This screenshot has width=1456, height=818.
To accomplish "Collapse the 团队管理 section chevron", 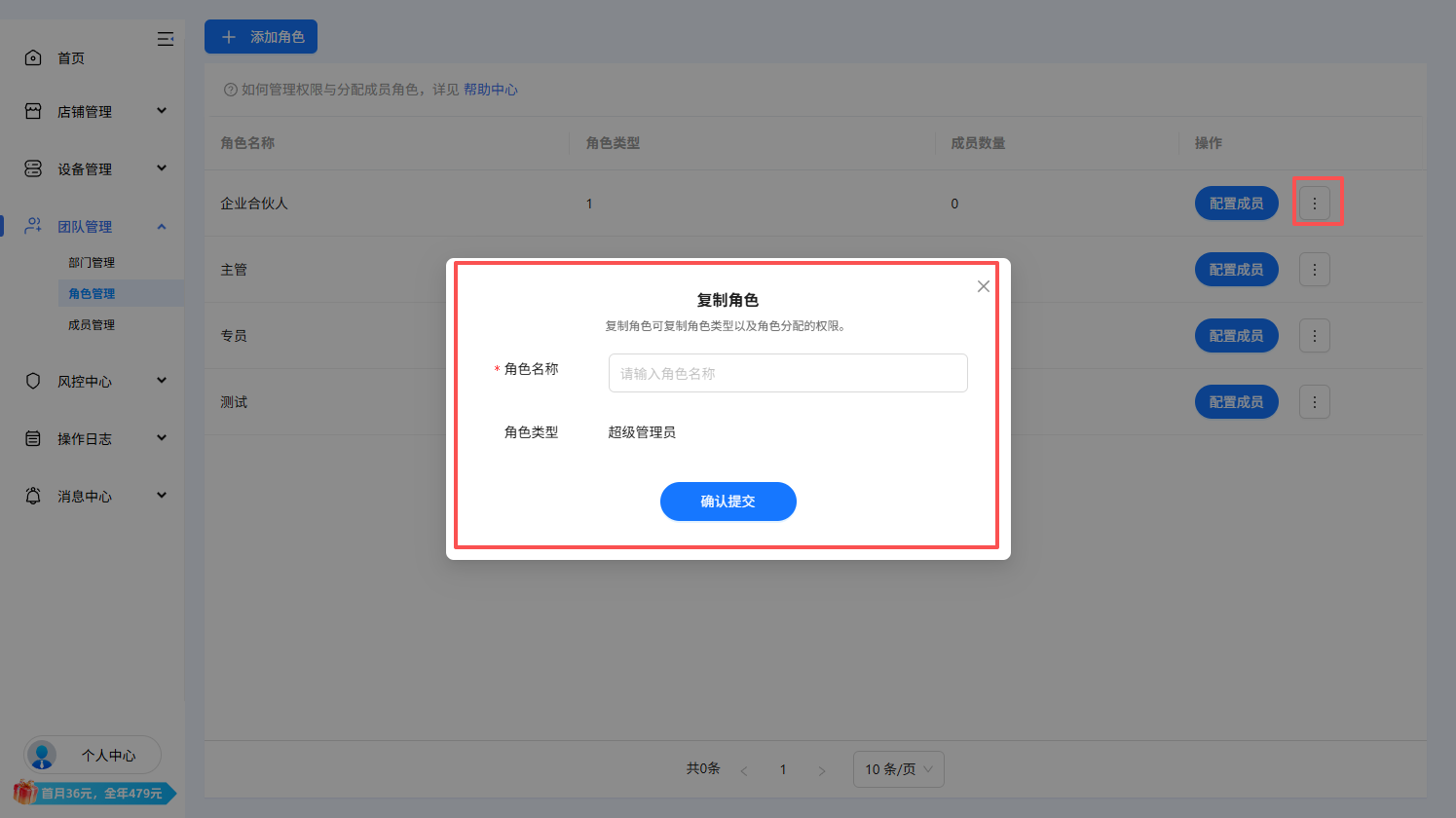I will click(x=162, y=226).
